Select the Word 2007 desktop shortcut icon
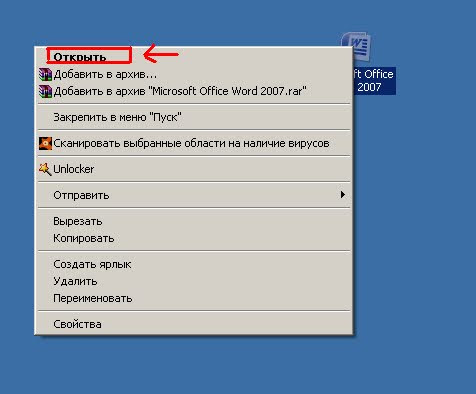 point(356,46)
